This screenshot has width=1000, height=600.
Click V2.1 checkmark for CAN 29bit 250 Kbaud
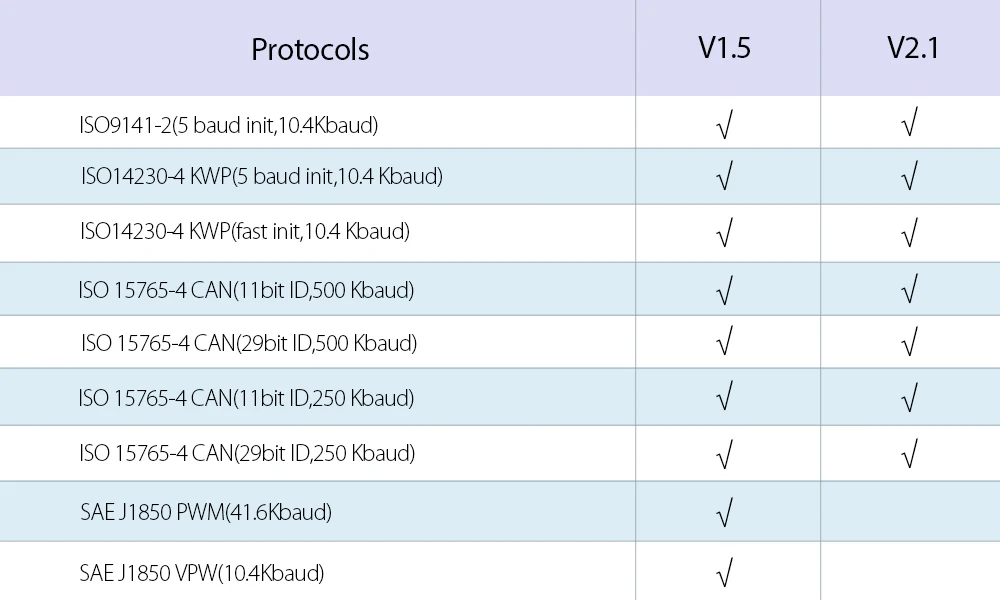pos(909,454)
